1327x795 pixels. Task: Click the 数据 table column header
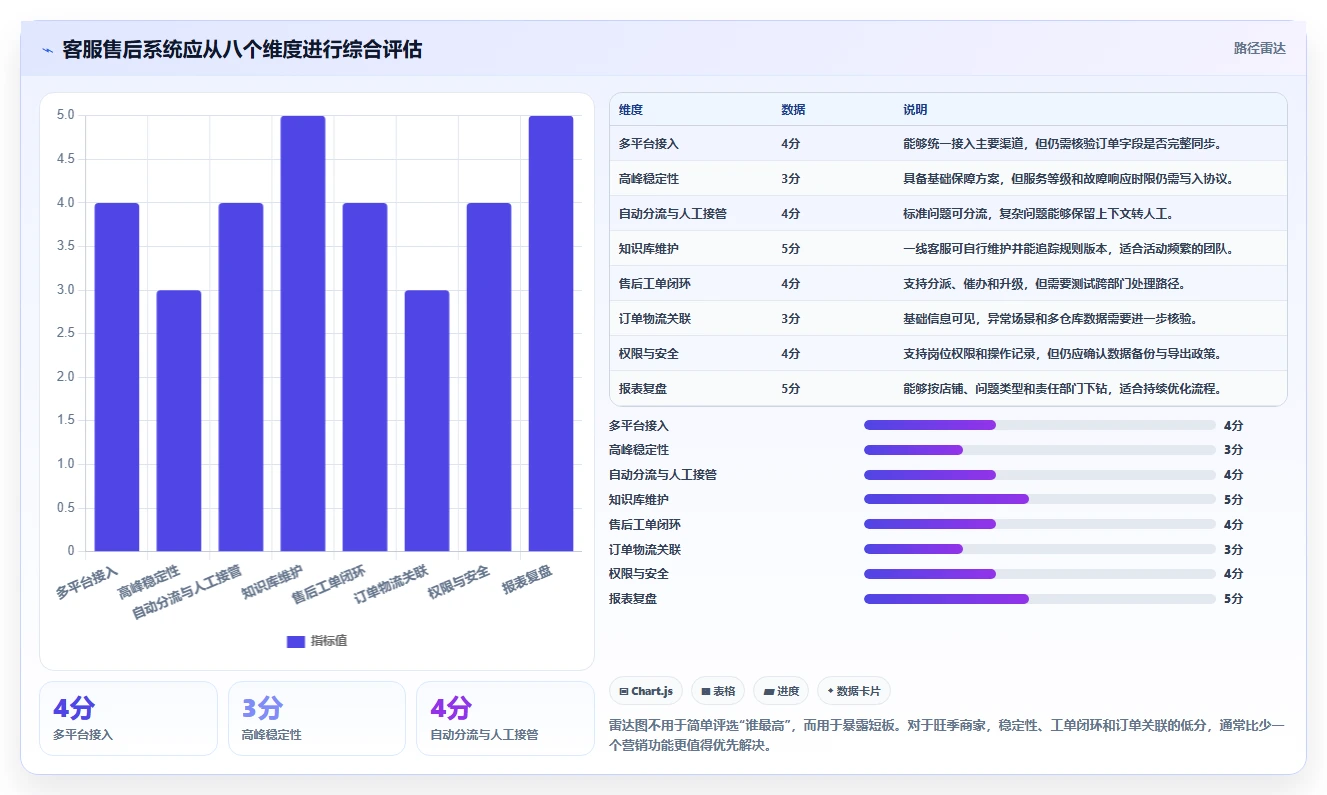[793, 109]
